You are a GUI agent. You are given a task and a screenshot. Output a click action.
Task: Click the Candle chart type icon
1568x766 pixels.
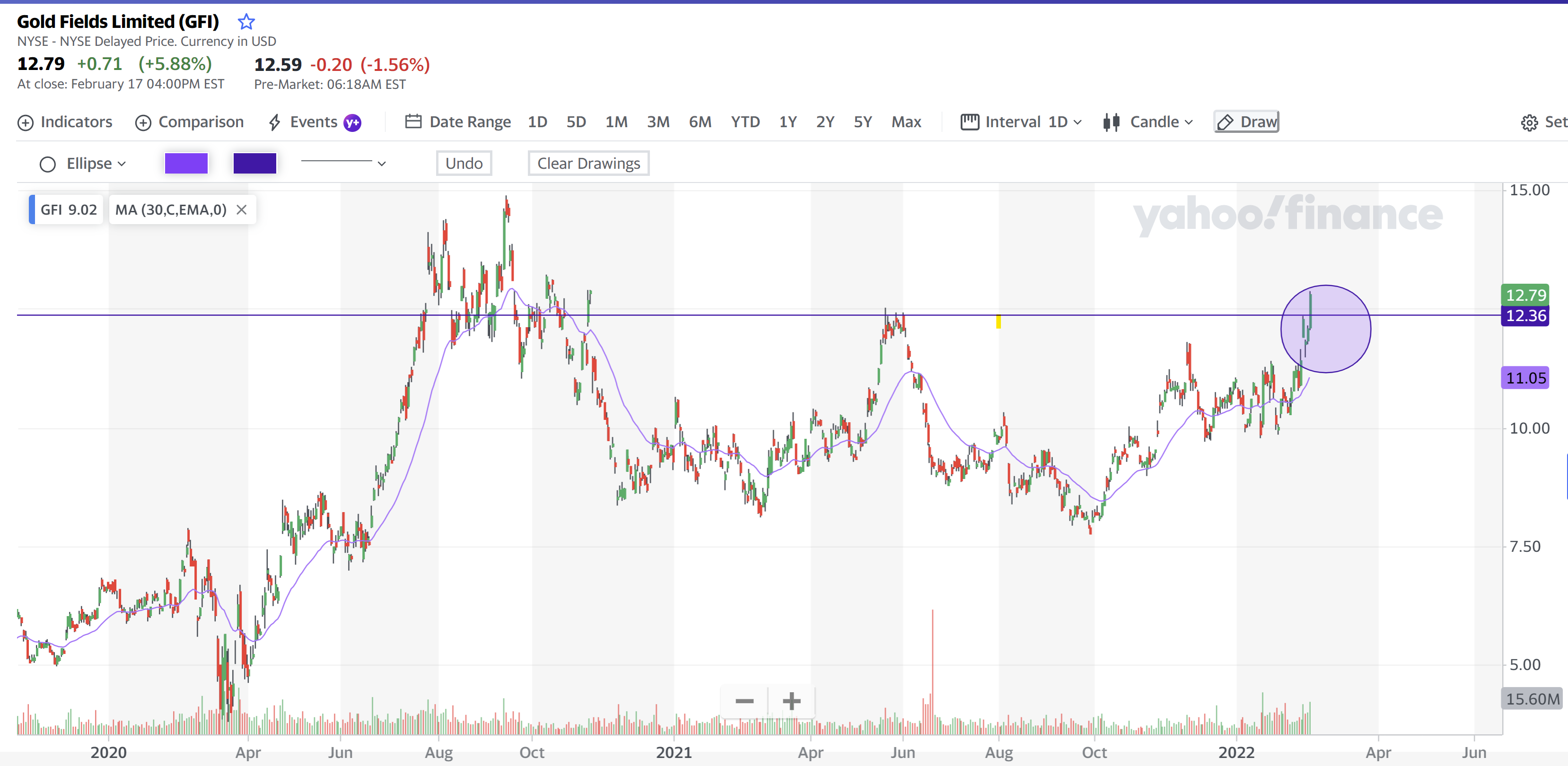click(x=1112, y=122)
